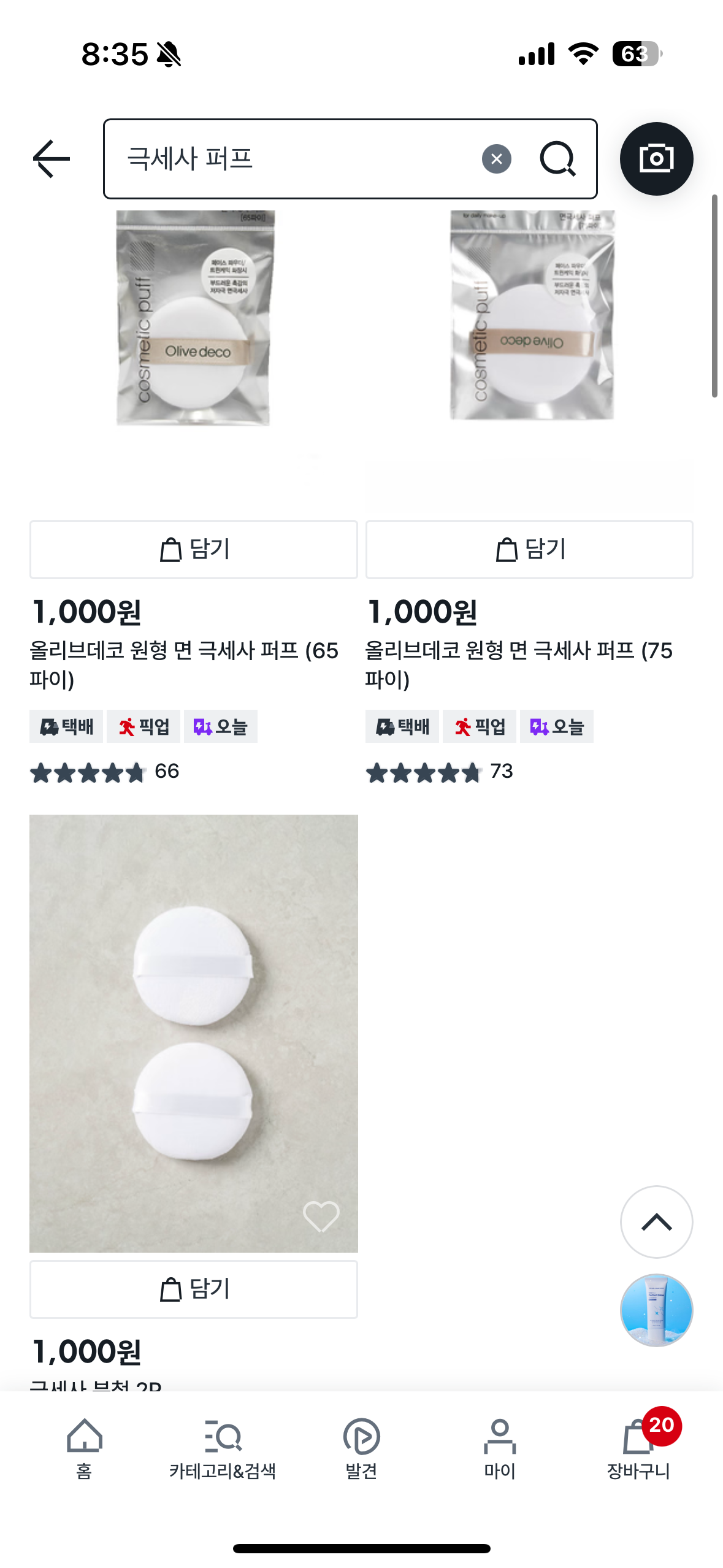Toggle wishlist heart on puff photo
This screenshot has width=723, height=1568.
click(321, 1215)
